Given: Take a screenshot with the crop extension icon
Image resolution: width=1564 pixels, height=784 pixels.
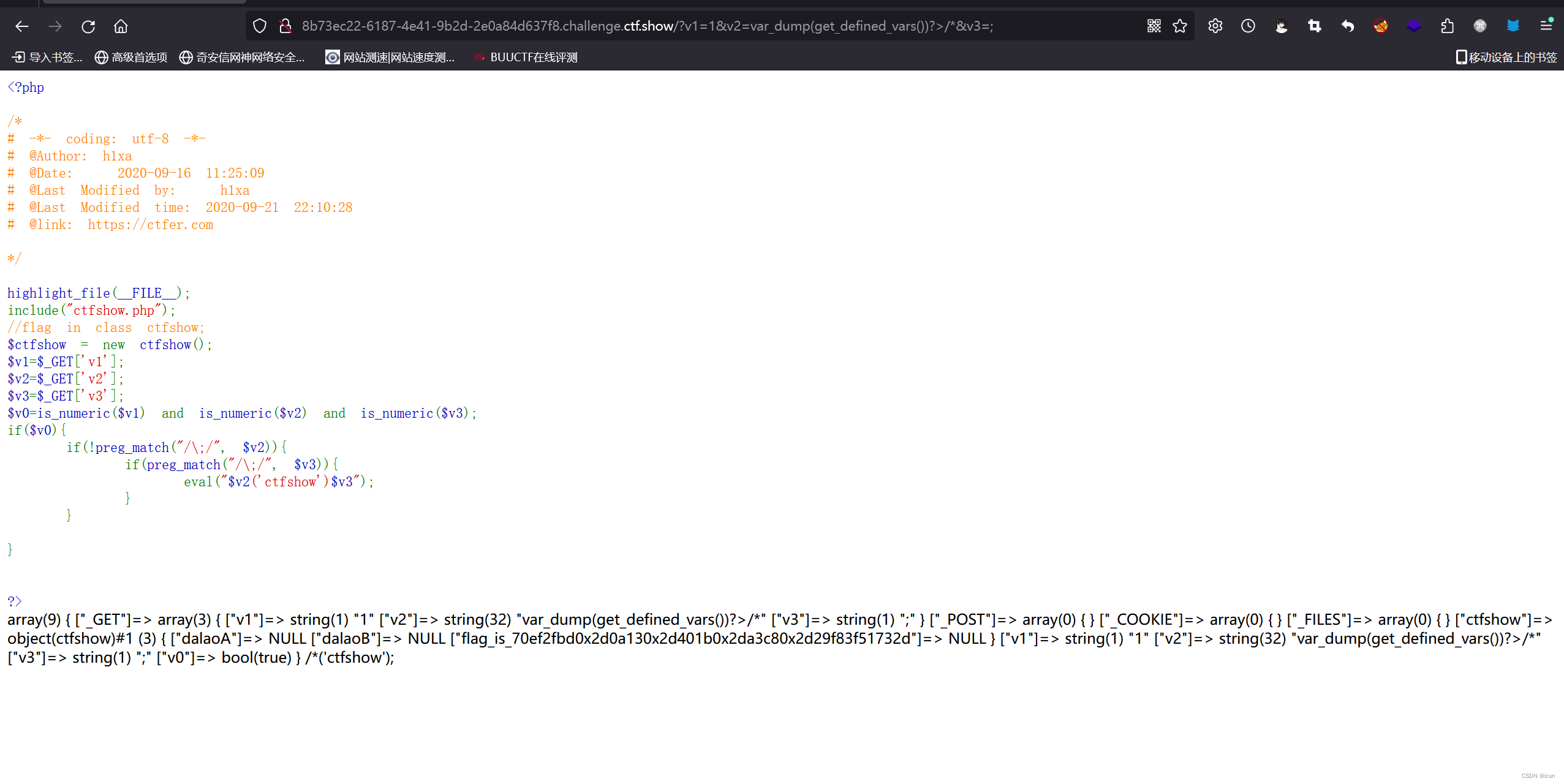Looking at the screenshot, I should 1314,26.
